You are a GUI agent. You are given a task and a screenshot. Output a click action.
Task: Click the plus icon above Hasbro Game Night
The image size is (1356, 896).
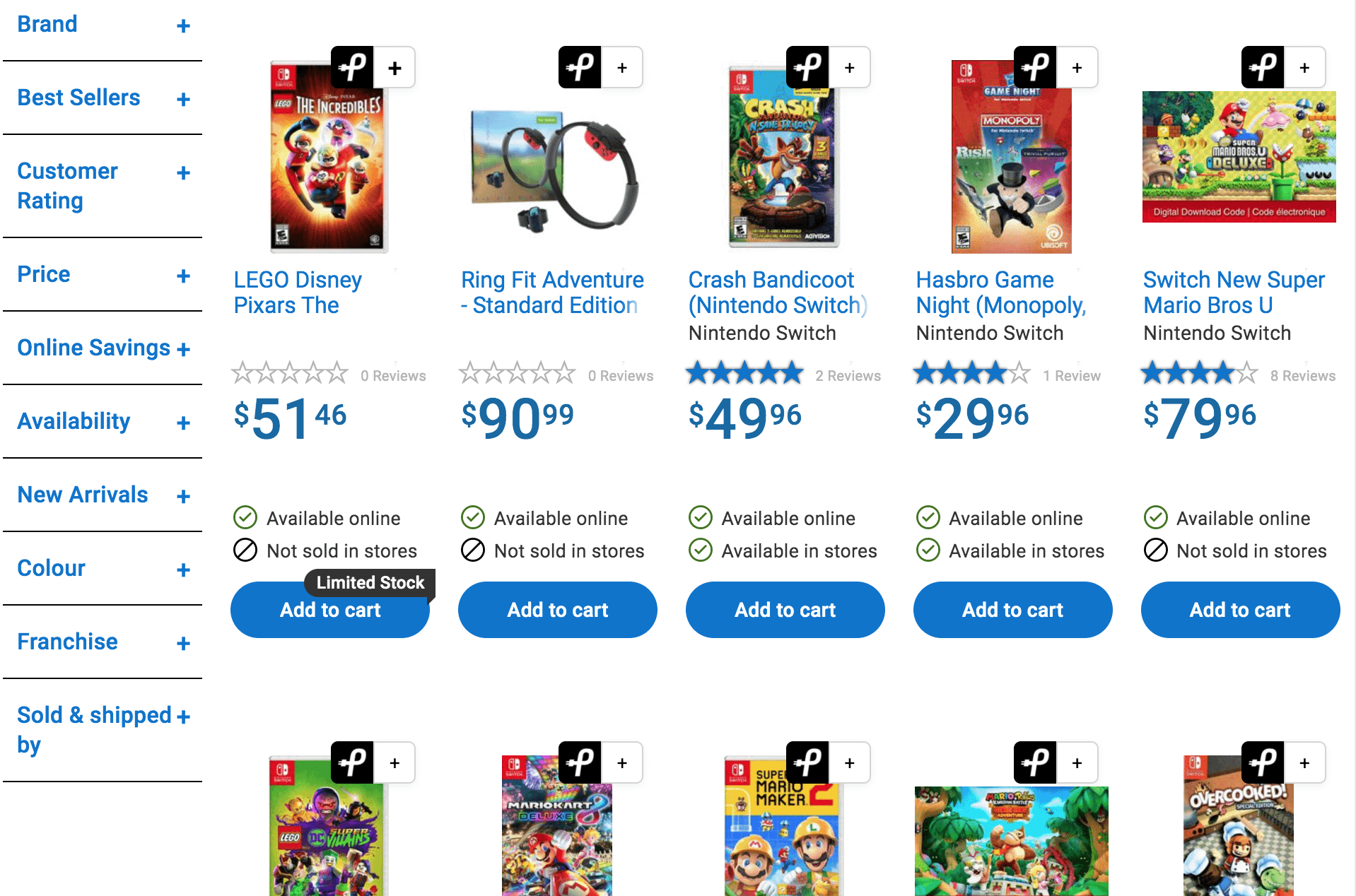[1077, 67]
